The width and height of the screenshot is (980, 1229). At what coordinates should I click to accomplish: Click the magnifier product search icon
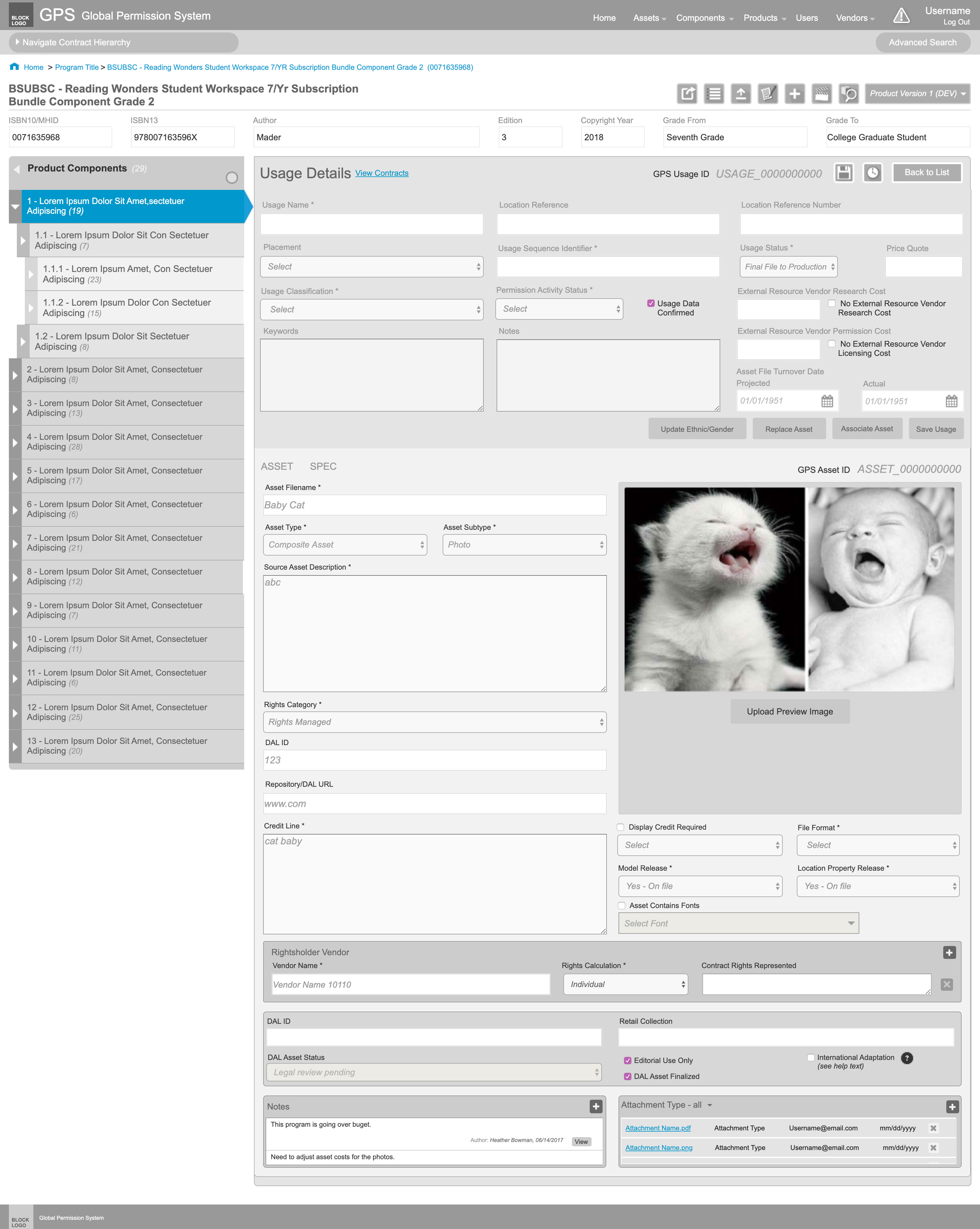pos(849,93)
